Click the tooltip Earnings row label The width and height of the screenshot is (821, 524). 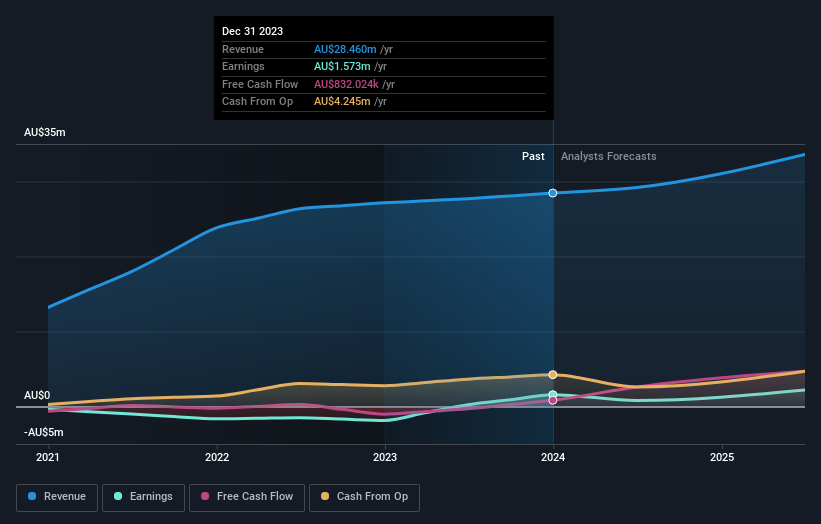coord(243,66)
